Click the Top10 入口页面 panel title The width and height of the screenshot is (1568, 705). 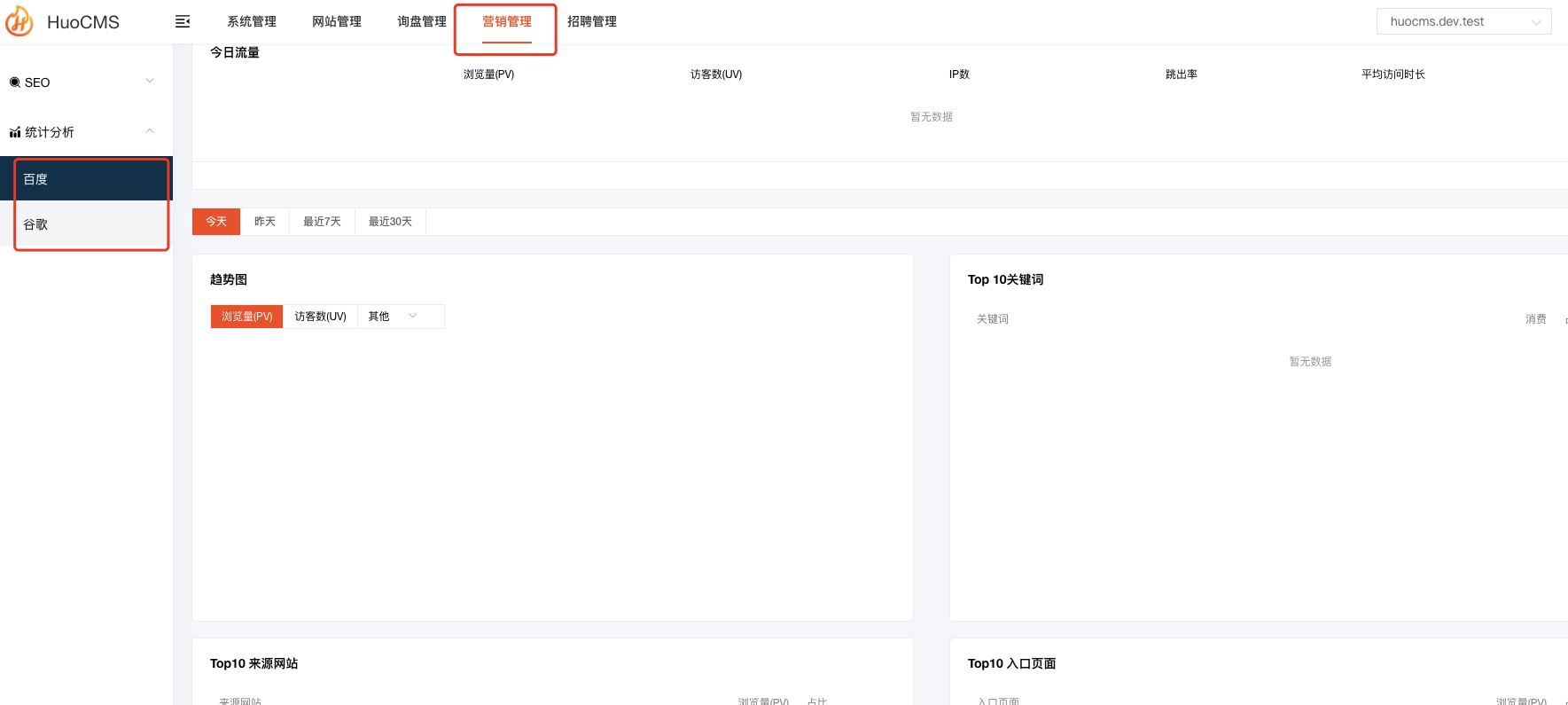point(1012,663)
